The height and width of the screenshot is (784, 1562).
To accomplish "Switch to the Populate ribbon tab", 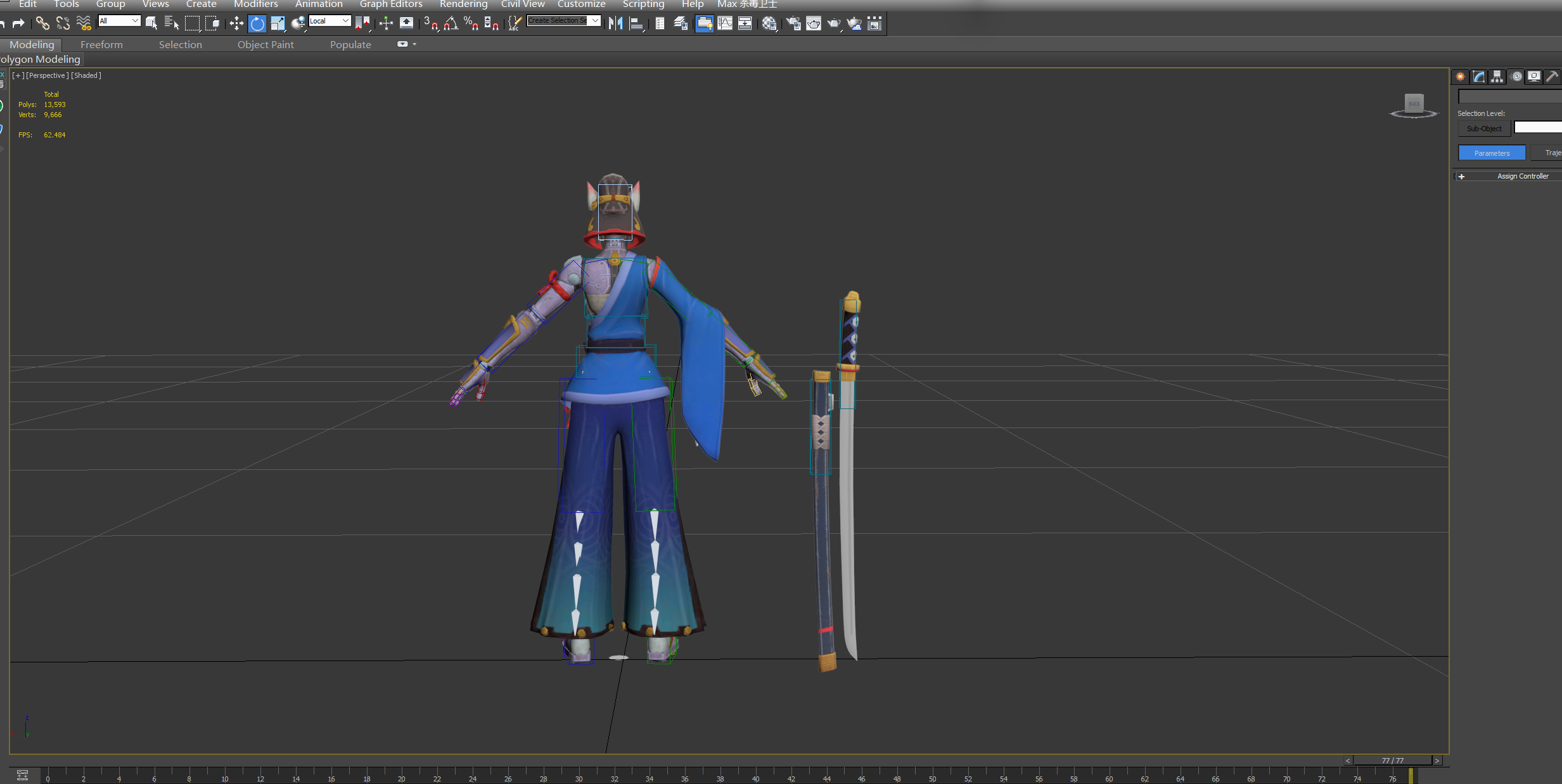I will tap(350, 45).
